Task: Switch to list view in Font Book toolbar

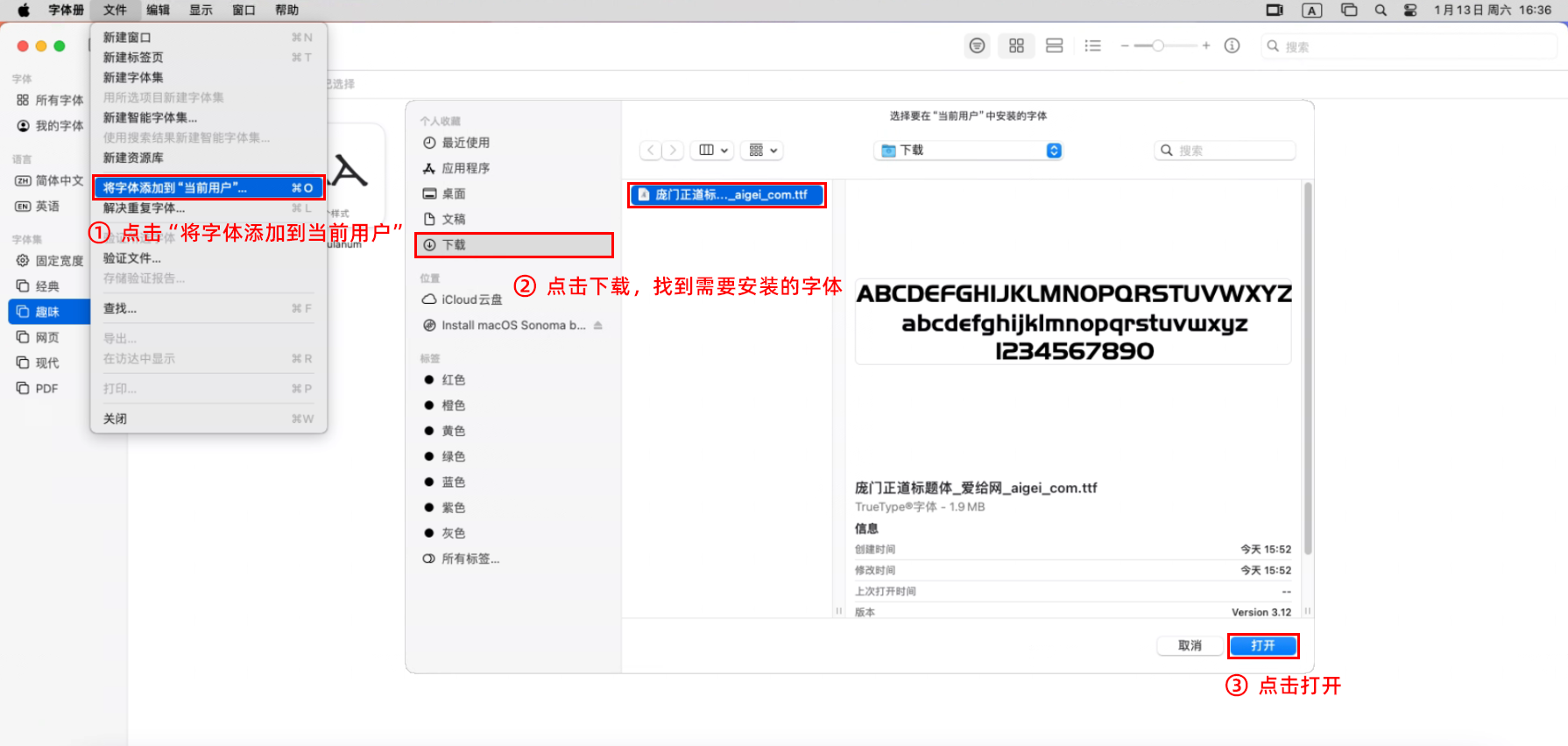Action: tap(1092, 46)
